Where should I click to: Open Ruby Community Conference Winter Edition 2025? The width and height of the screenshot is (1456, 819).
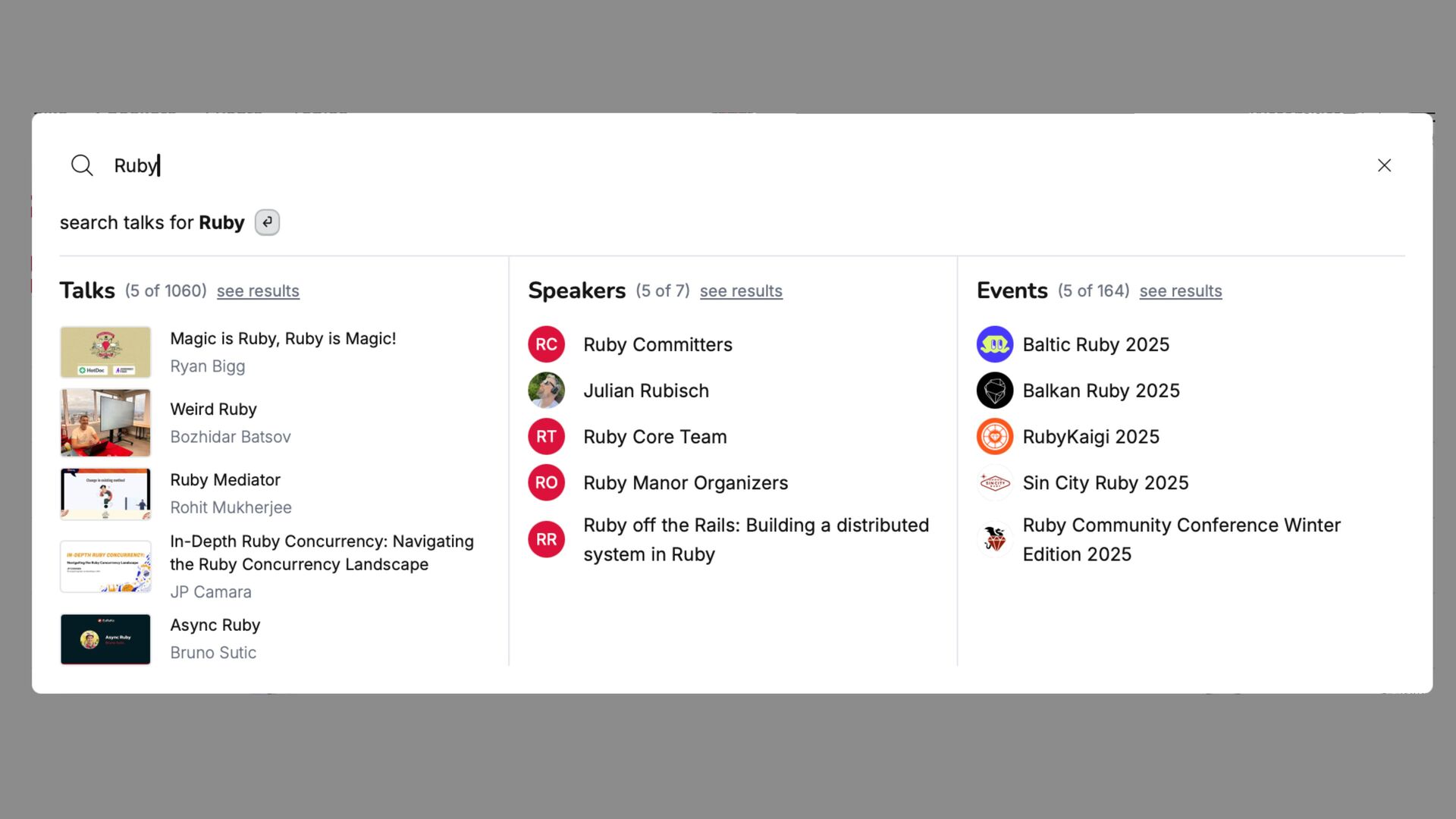click(x=1181, y=539)
